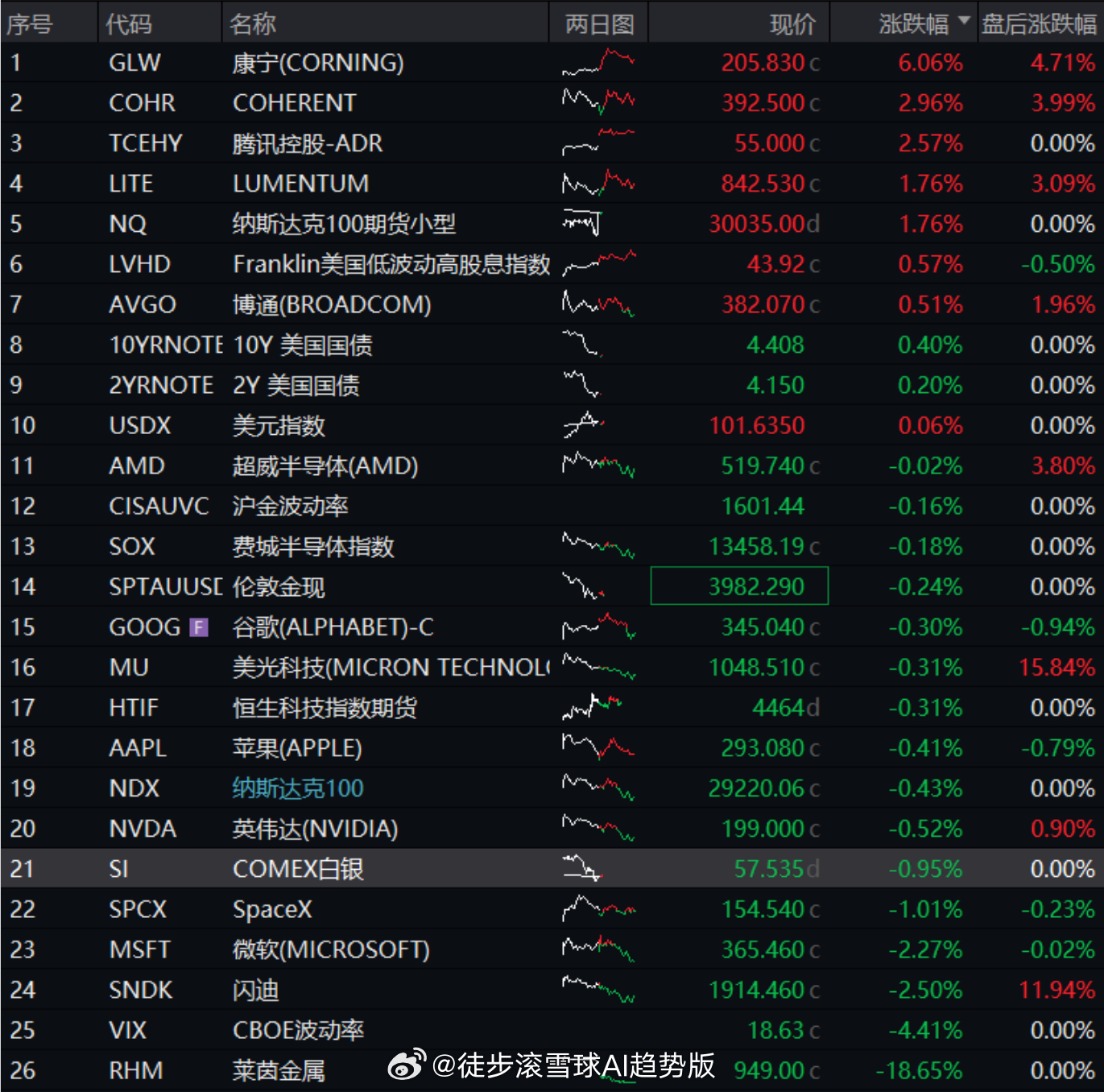Screen dimensions: 1104x1092
Task: Select the 沪金波动率 row name
Action: coord(291,507)
